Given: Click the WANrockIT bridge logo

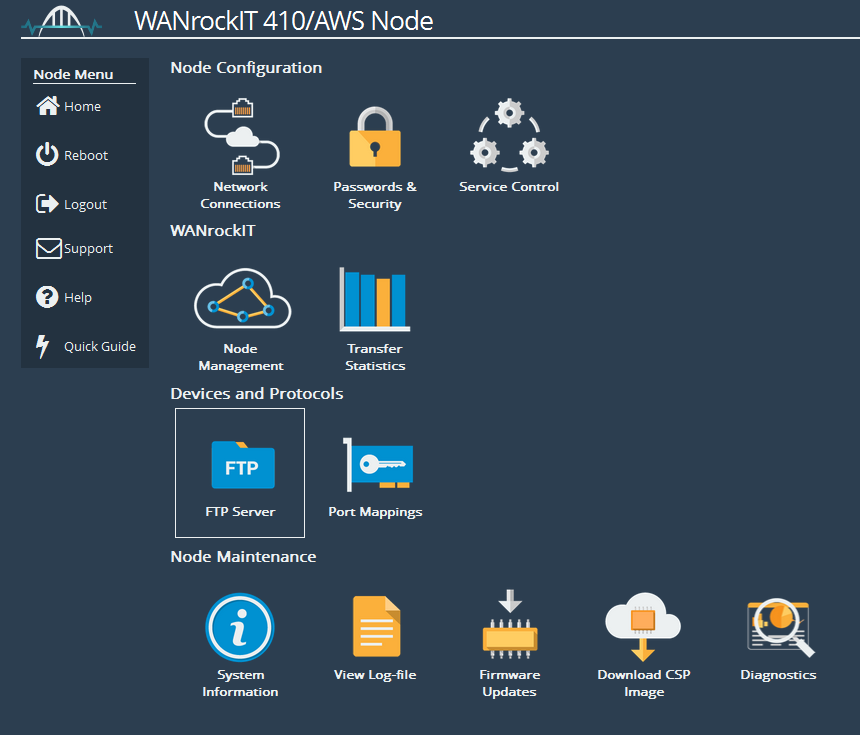Looking at the screenshot, I should click(61, 21).
